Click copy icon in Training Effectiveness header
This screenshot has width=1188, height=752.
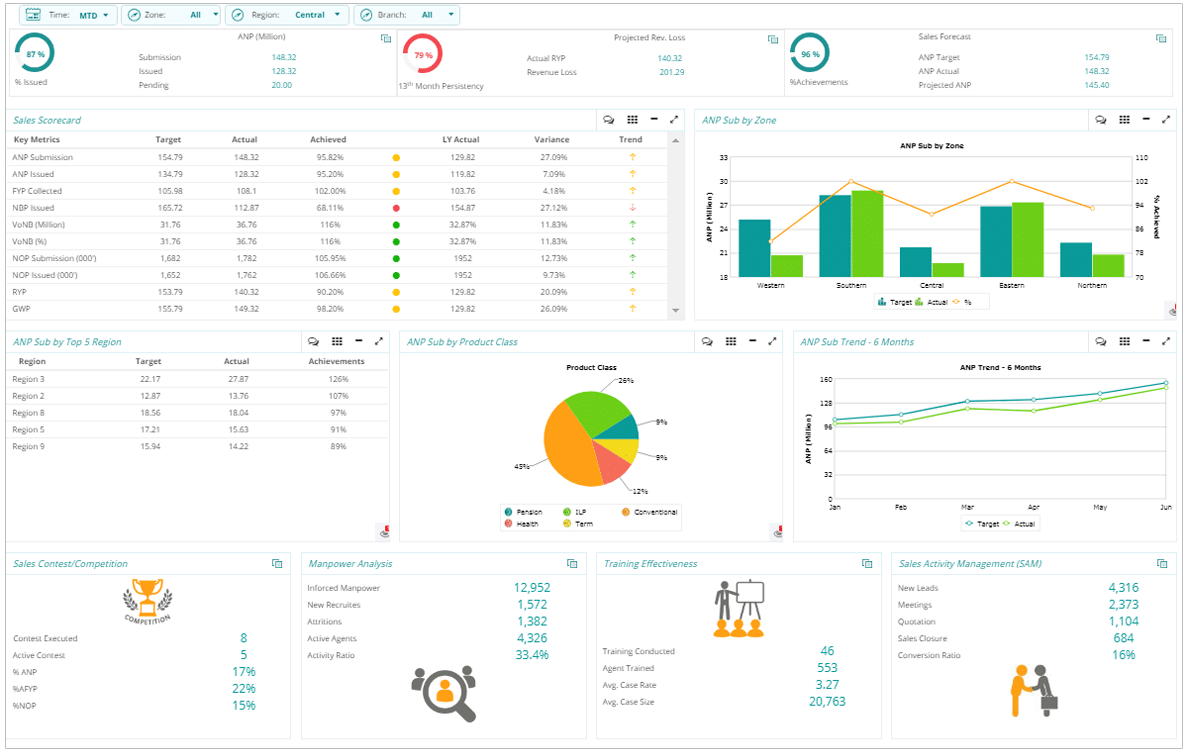coord(867,564)
